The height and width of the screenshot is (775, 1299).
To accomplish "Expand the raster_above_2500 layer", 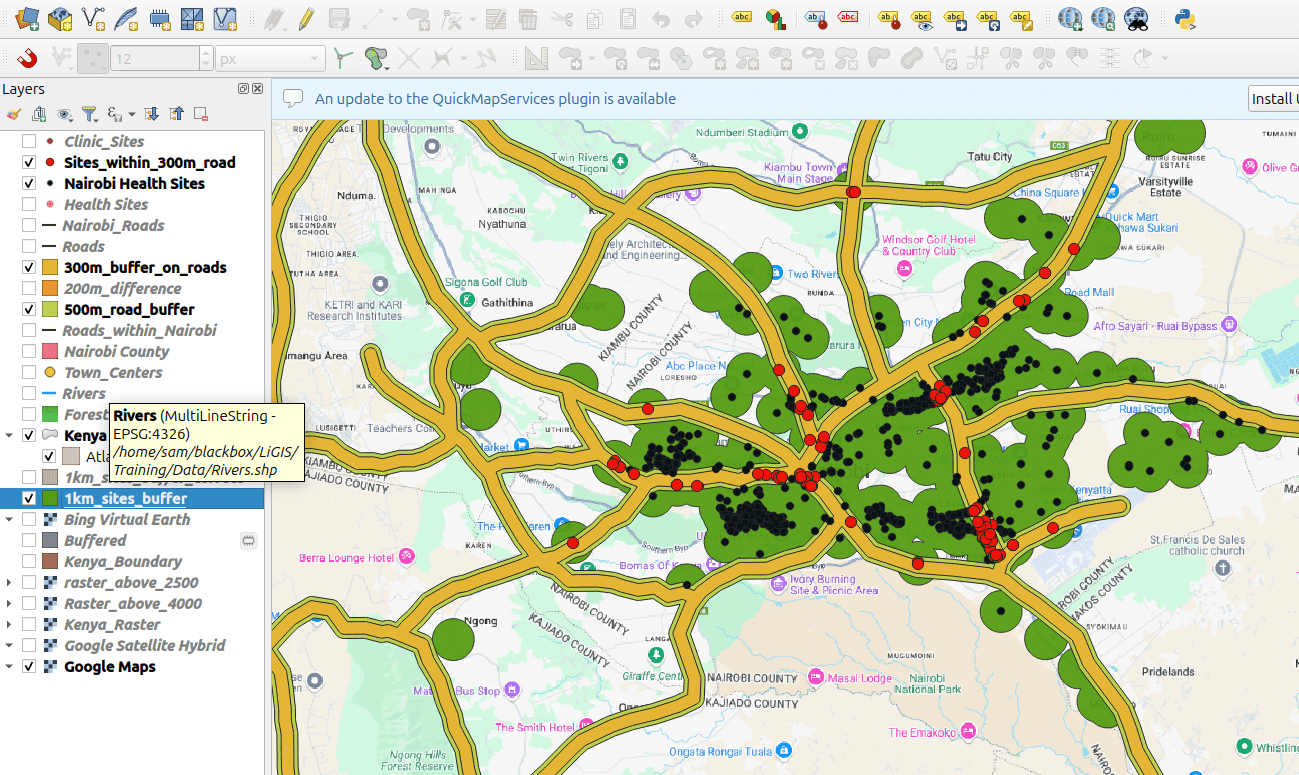I will (9, 582).
